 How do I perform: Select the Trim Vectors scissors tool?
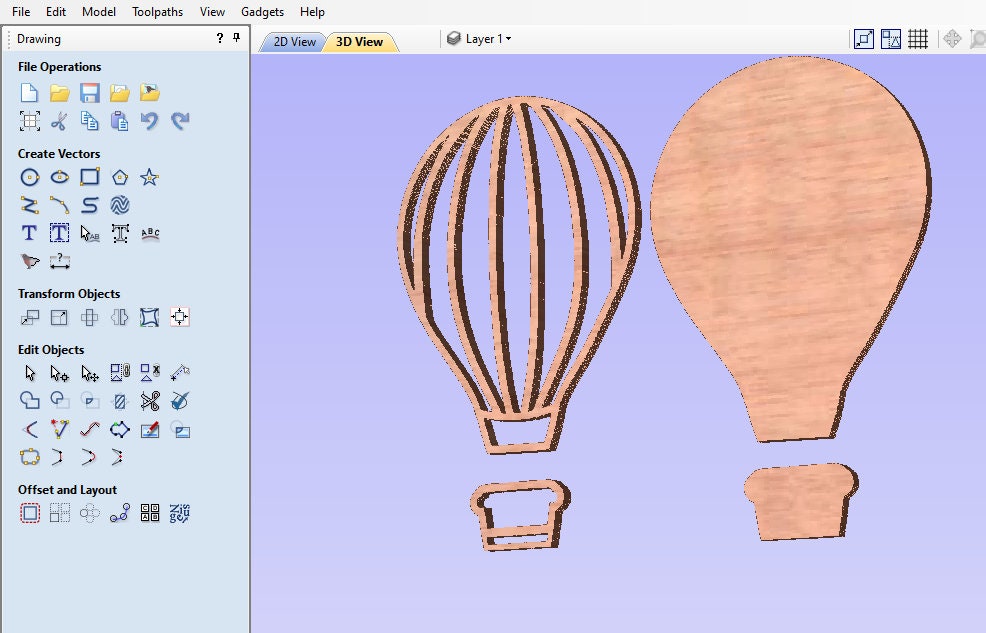pos(149,400)
